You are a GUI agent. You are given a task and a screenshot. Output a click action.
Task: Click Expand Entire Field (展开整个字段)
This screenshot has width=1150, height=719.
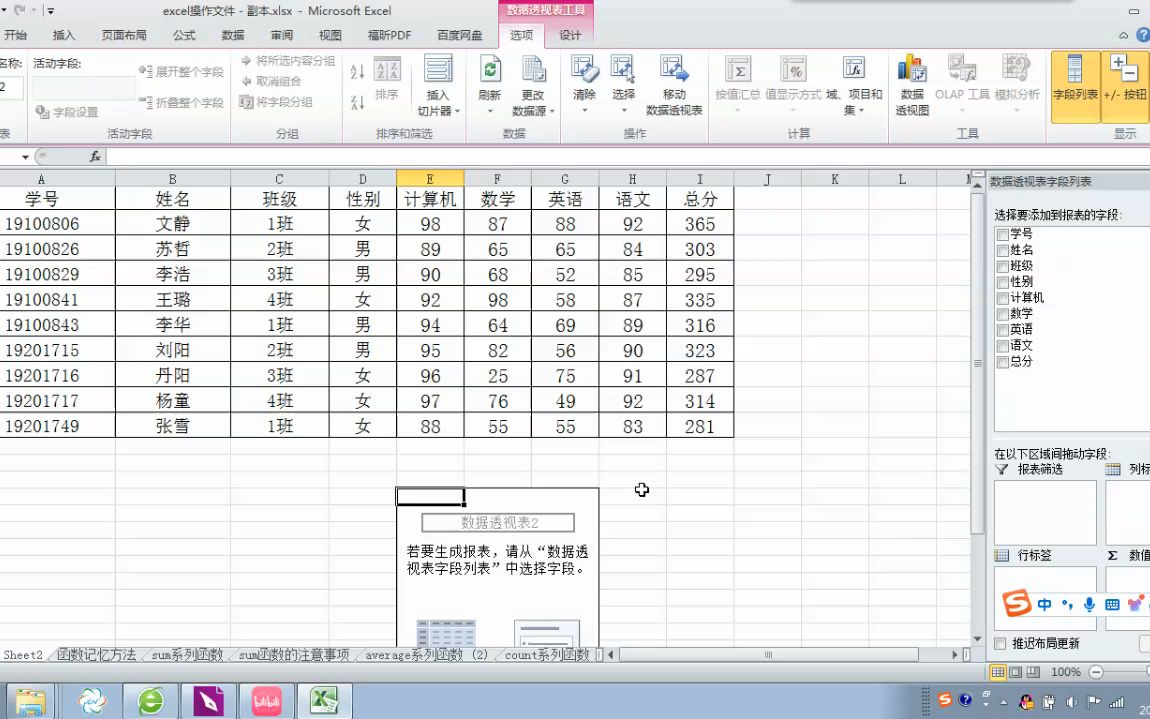click(181, 72)
